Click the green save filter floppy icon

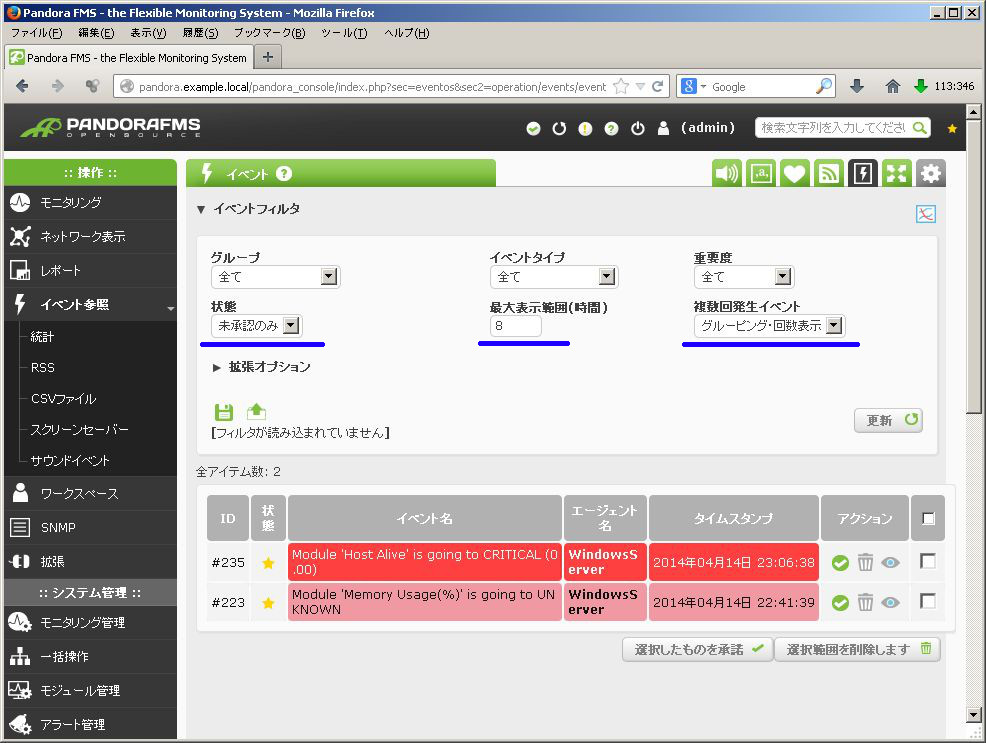[x=224, y=412]
